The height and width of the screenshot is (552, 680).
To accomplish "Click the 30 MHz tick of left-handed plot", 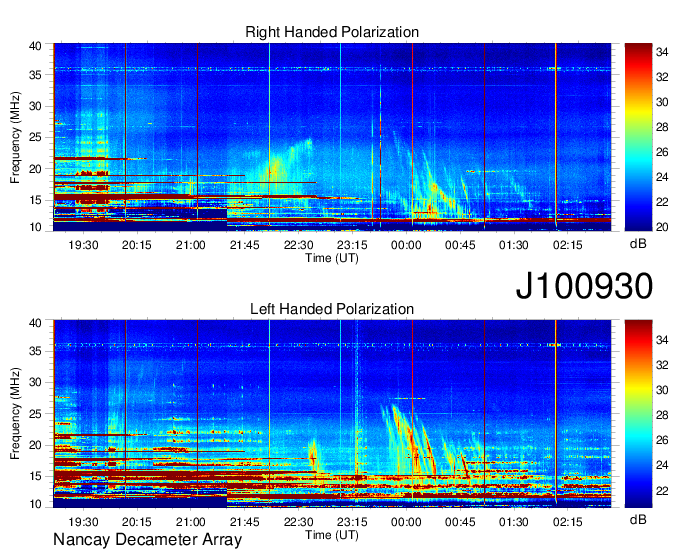I will (35, 382).
